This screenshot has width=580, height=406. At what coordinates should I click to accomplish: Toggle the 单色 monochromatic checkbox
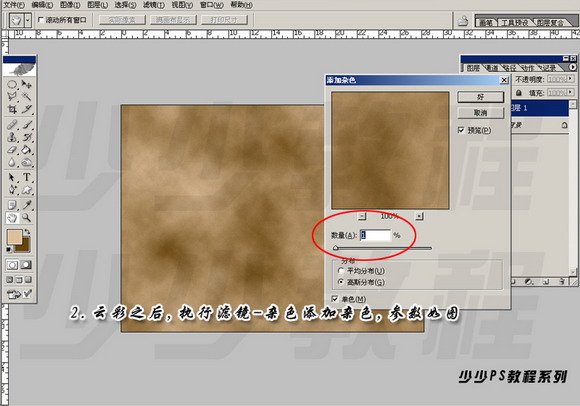coord(335,298)
